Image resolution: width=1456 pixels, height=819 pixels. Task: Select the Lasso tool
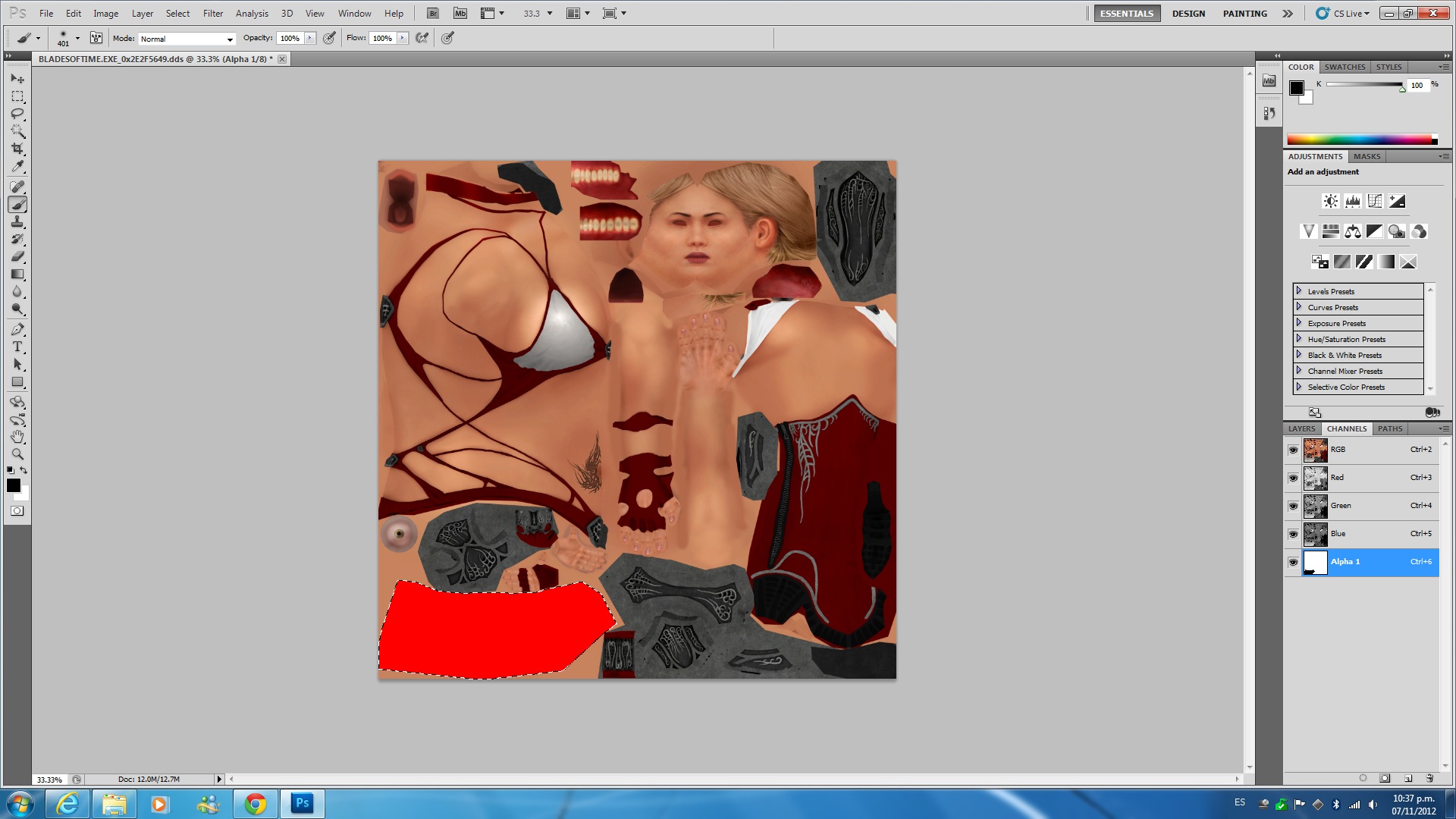pos(17,114)
